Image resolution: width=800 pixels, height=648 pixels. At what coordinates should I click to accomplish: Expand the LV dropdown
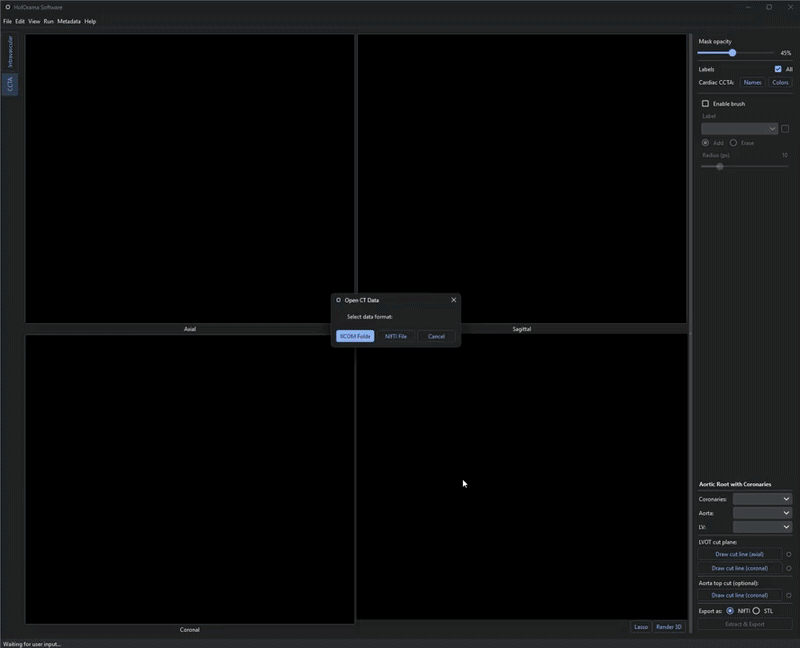coord(762,527)
